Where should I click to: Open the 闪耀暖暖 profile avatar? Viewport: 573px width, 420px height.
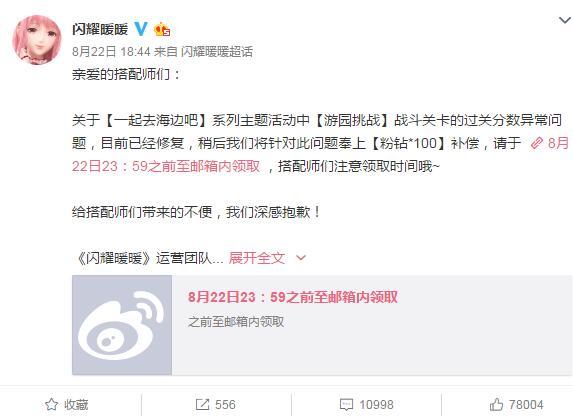click(37, 39)
